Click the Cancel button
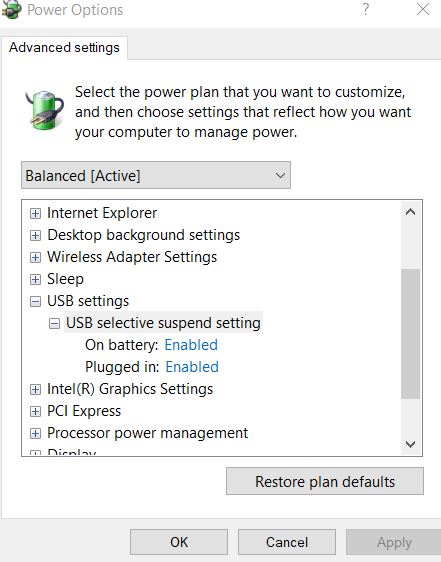This screenshot has height=562, width=441. [x=287, y=542]
